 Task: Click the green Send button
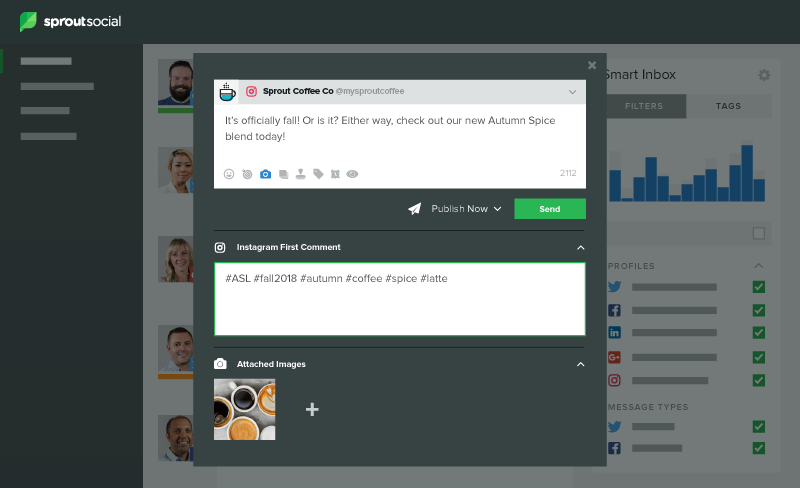[x=550, y=209]
